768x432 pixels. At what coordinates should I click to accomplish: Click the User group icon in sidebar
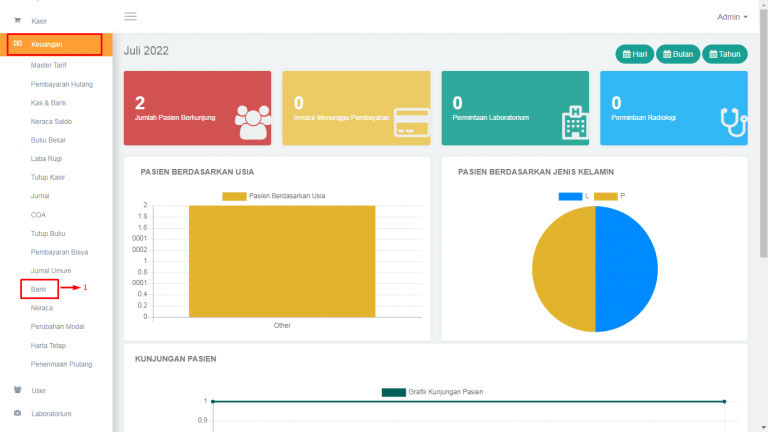18,390
